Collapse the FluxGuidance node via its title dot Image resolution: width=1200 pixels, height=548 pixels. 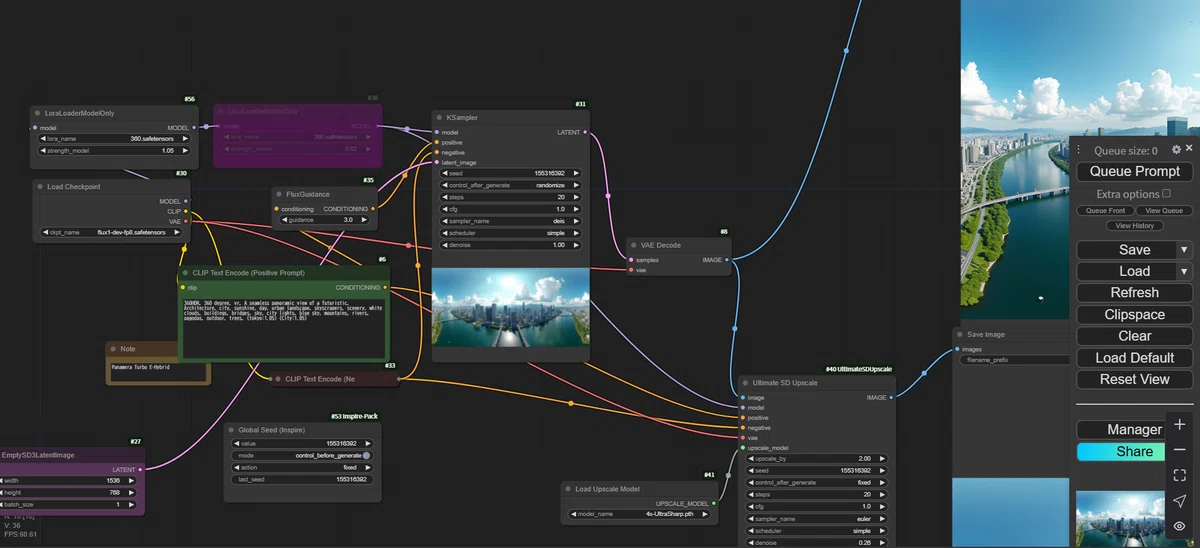coord(279,194)
